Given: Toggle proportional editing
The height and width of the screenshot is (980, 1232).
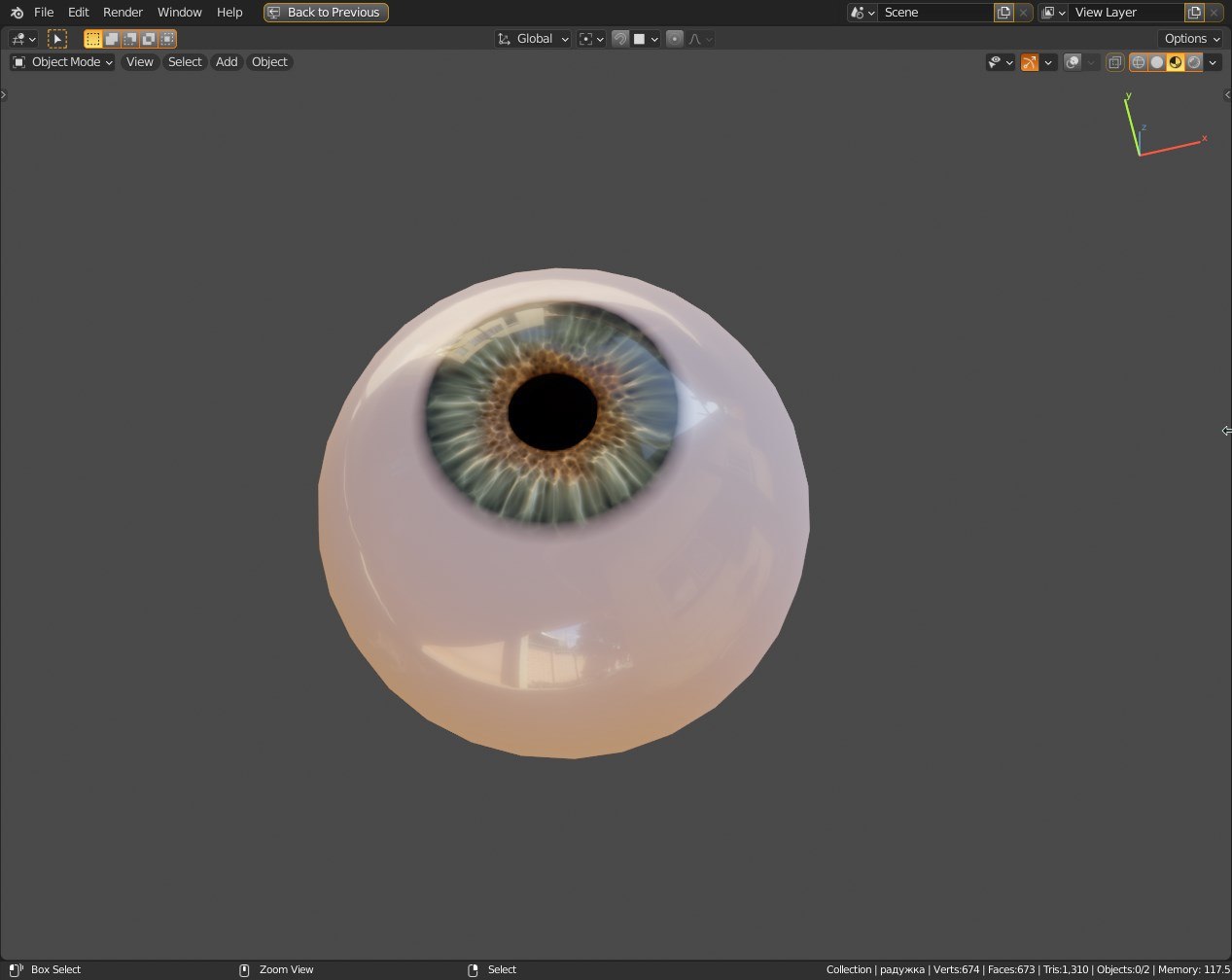Looking at the screenshot, I should (675, 39).
